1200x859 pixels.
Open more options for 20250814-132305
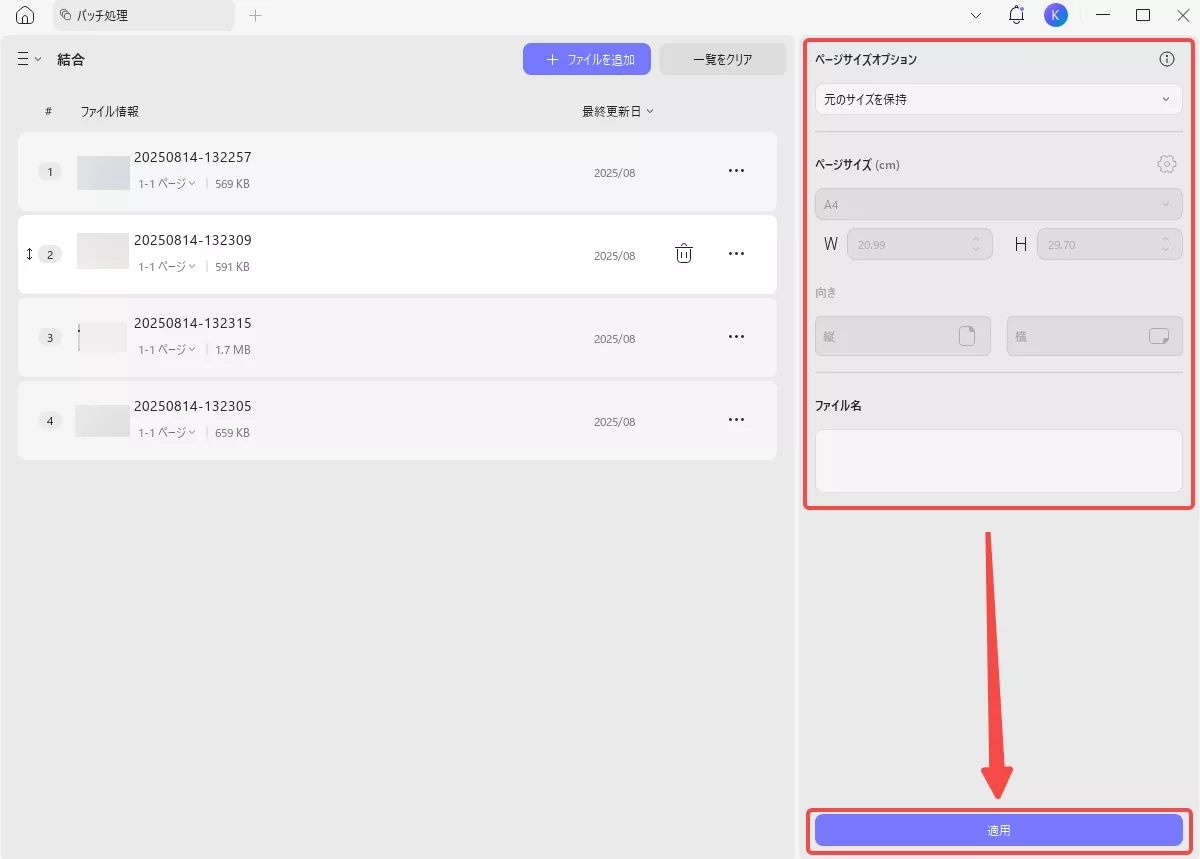[736, 420]
